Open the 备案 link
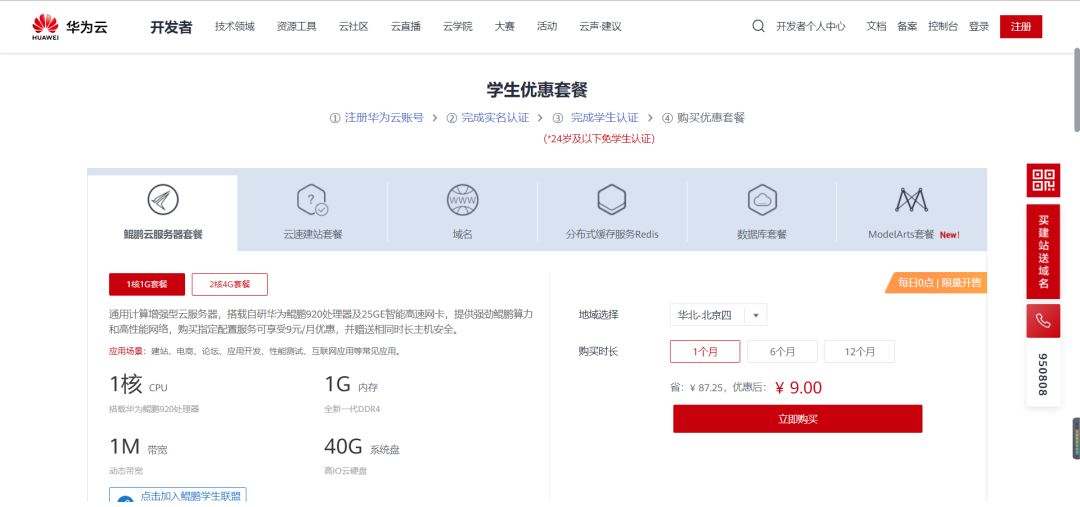Viewport: 1080px width, 507px height. click(907, 27)
